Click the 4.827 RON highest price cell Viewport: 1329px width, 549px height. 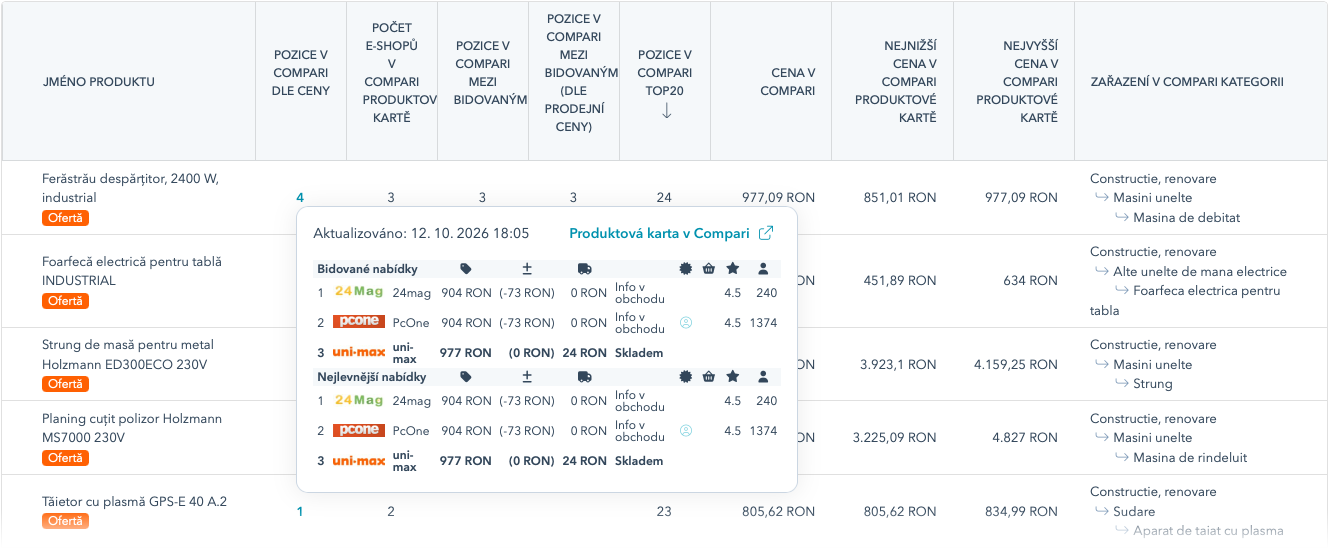click(x=1025, y=437)
